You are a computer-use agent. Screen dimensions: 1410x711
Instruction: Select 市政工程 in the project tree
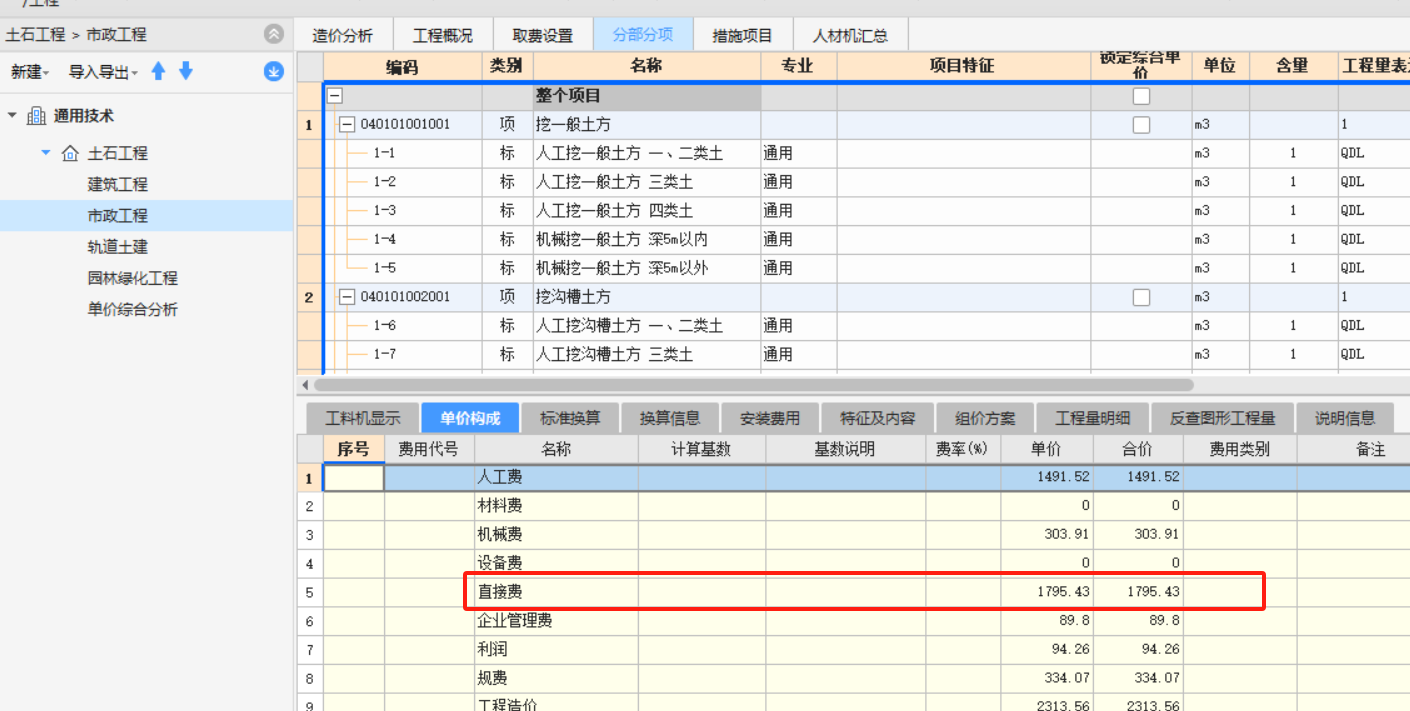[117, 215]
